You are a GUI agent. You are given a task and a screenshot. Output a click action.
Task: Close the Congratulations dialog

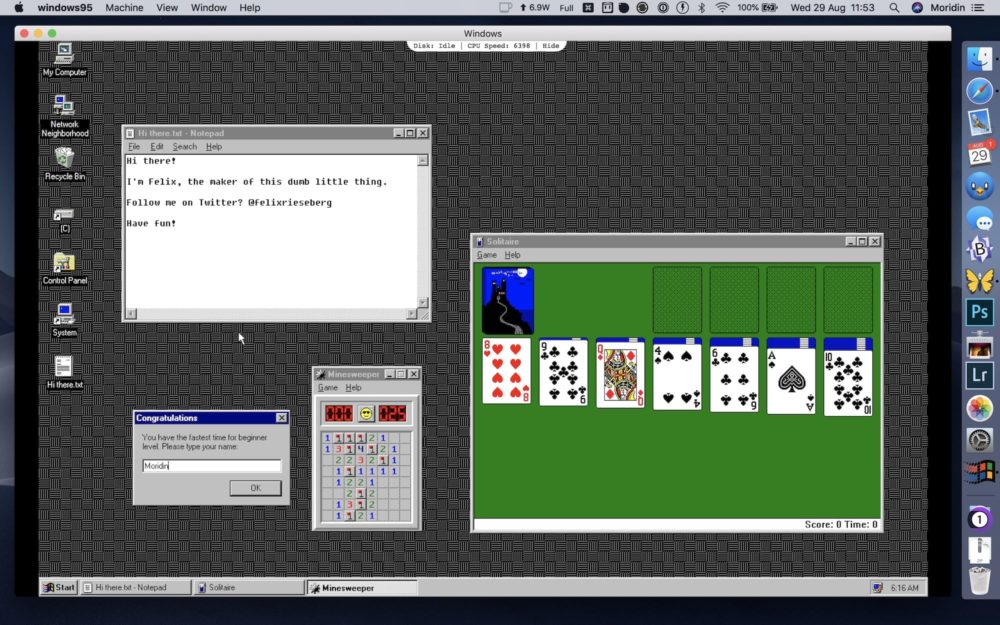tap(281, 418)
